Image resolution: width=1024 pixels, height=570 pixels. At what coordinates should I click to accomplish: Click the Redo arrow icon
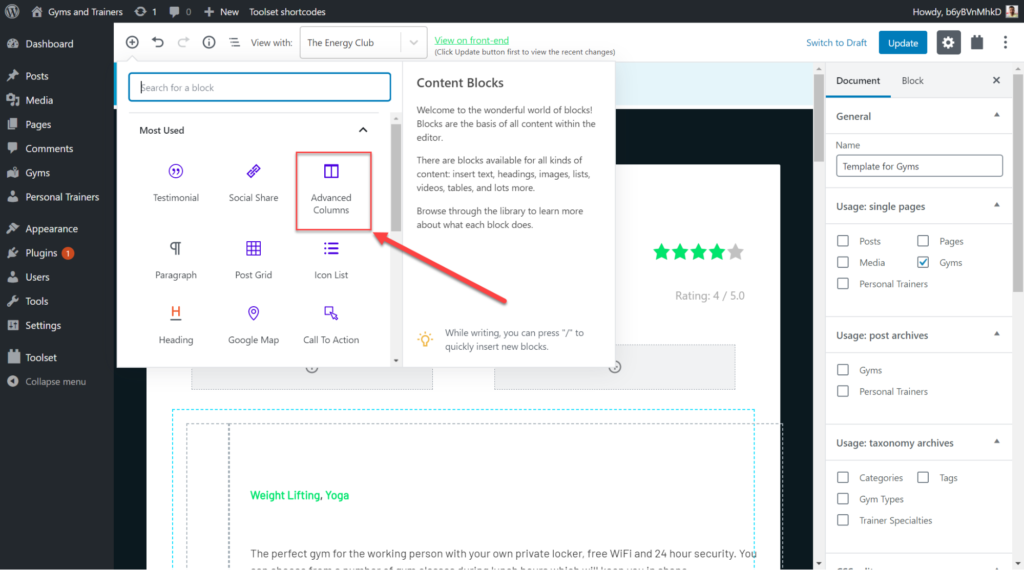[x=183, y=42]
